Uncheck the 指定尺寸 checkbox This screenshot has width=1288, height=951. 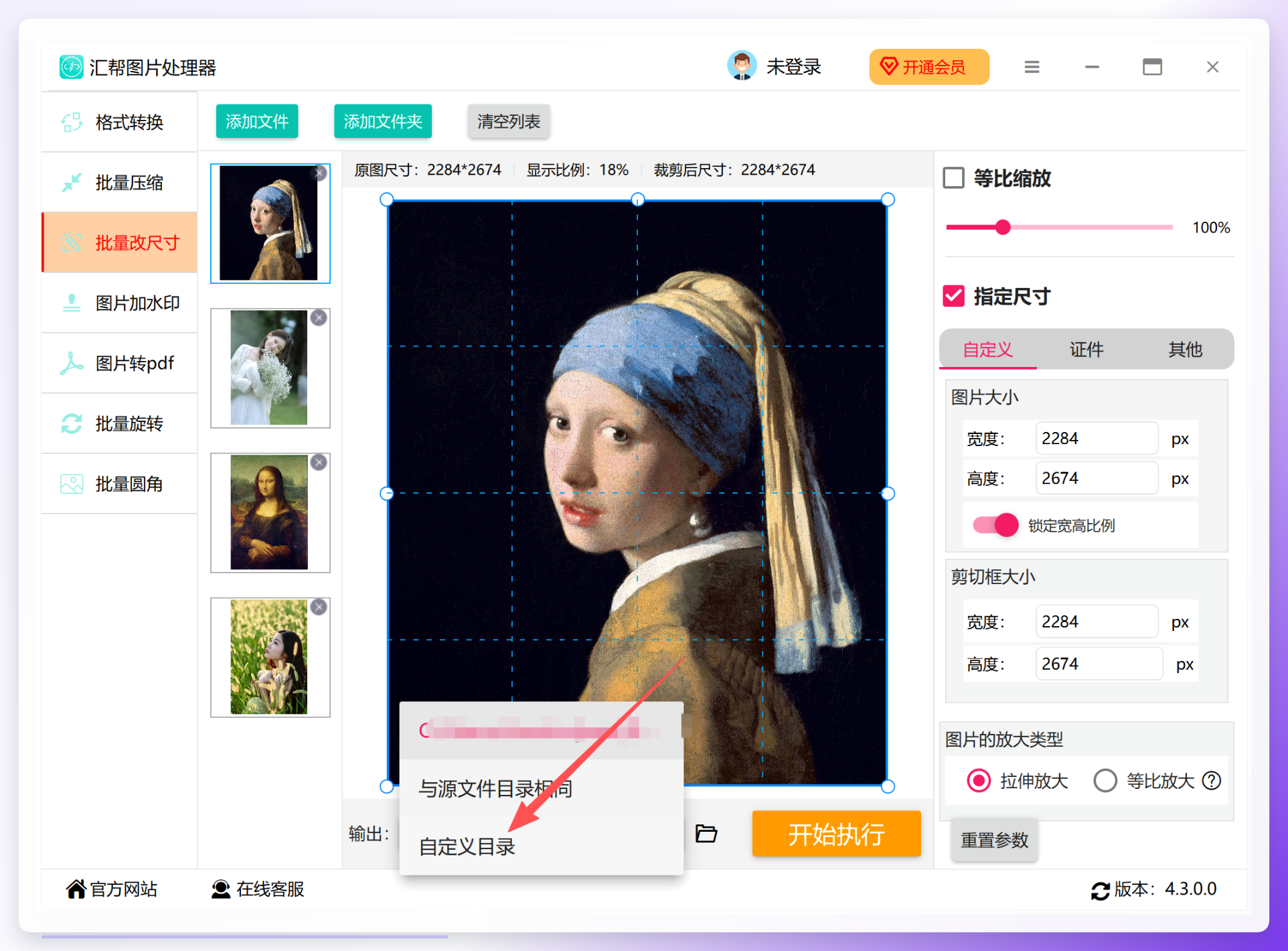click(954, 296)
